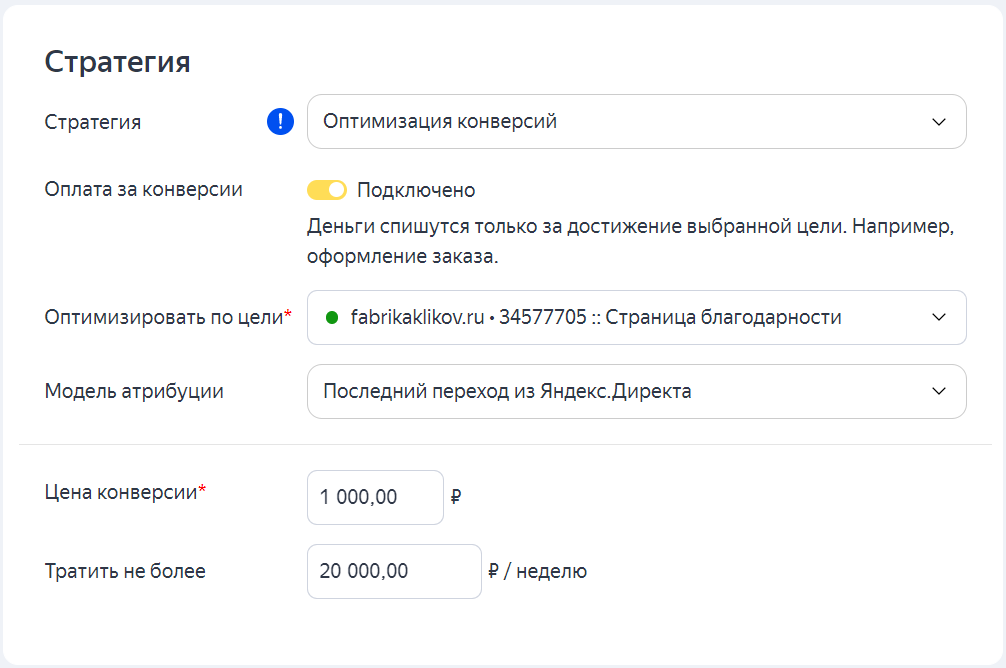Screen dimensions: 1006x668
Task: Click the chevron arrow of the Стратегия dropdown
Action: 938,122
